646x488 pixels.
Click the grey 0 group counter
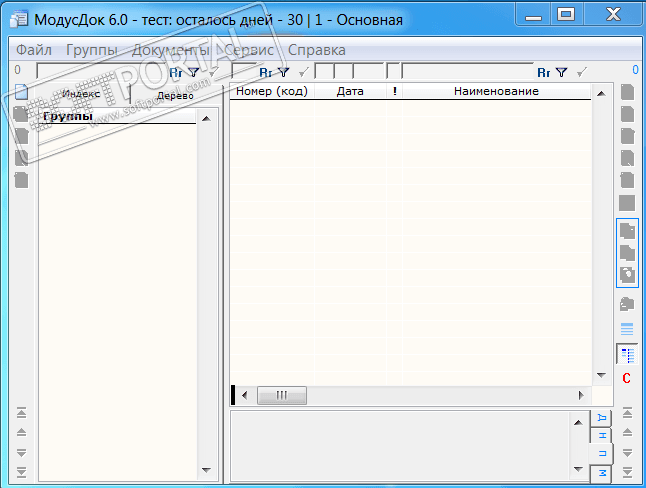pyautogui.click(x=17, y=70)
